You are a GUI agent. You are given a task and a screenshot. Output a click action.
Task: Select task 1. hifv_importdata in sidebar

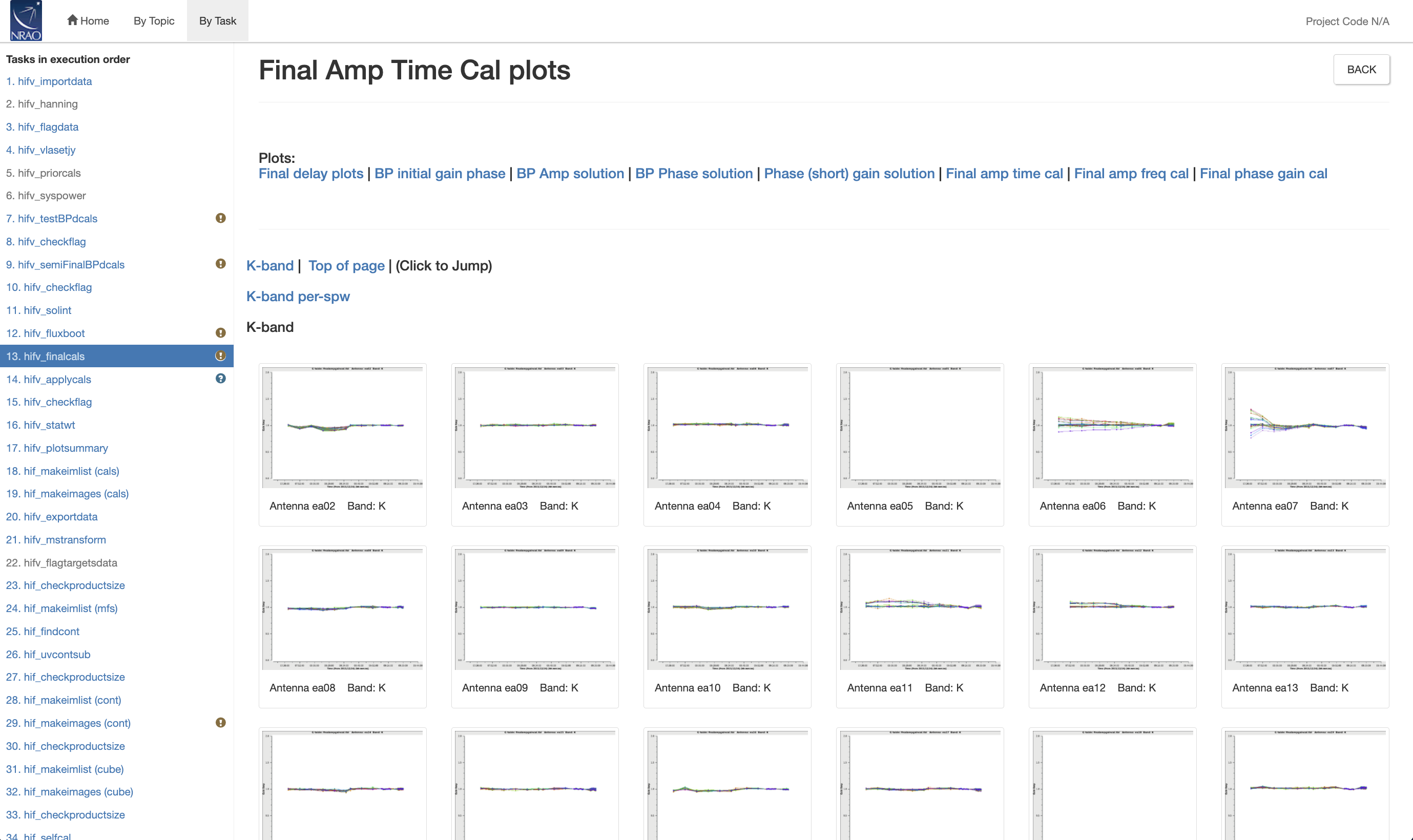point(49,81)
